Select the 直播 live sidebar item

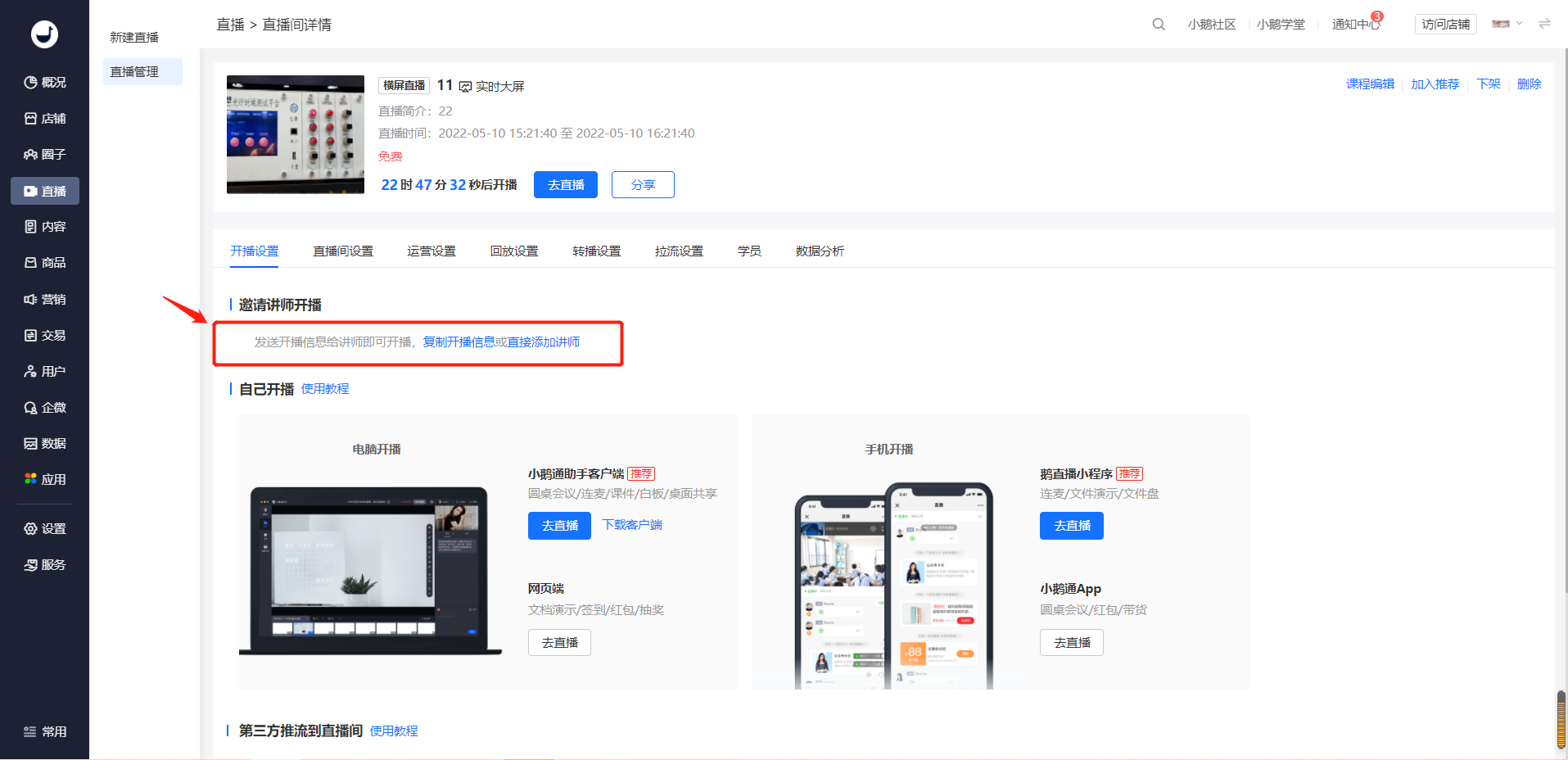[45, 191]
